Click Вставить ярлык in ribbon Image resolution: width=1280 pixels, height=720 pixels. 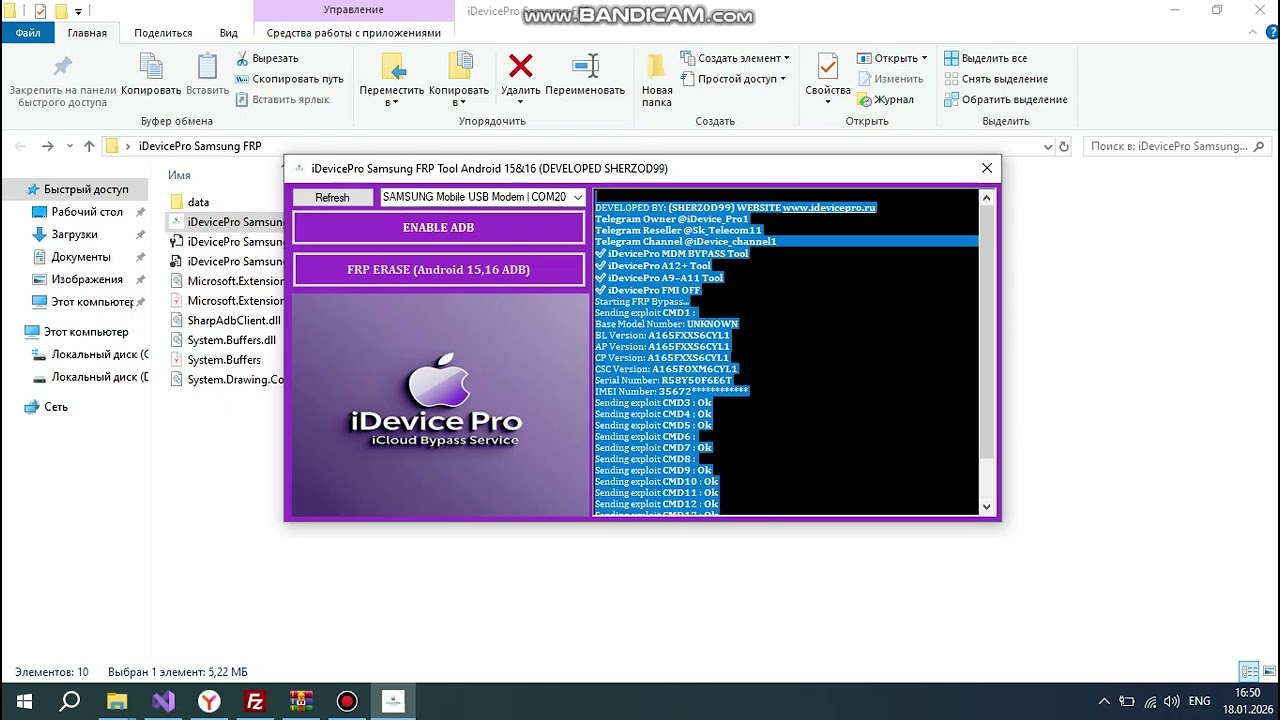[283, 100]
